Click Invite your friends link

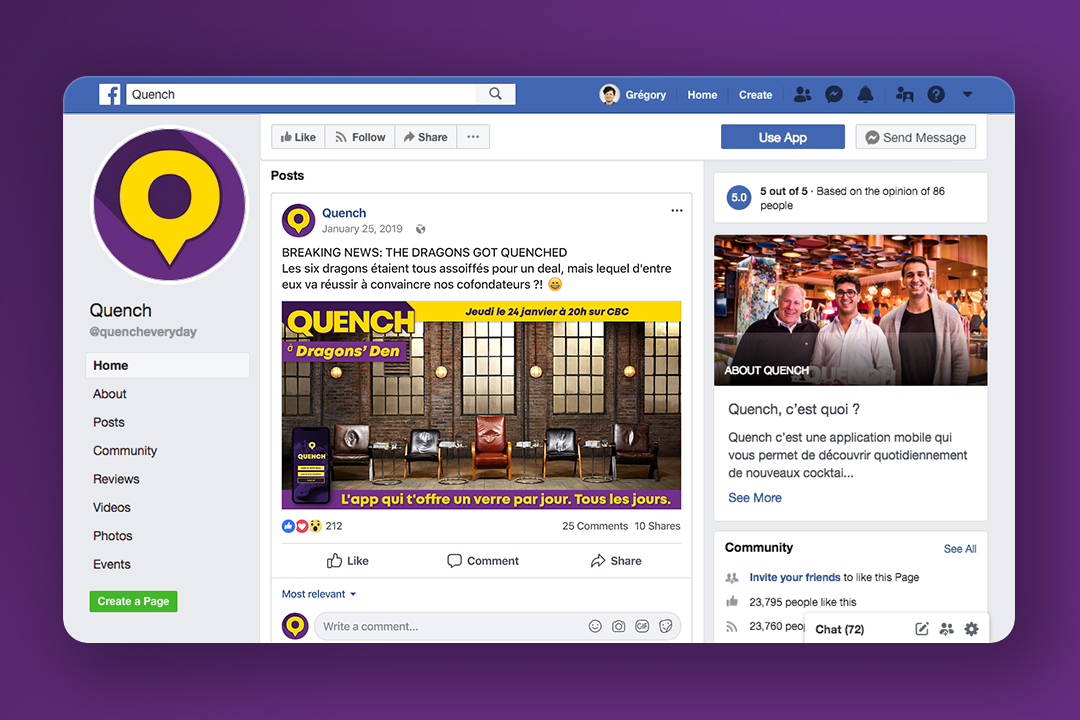pos(795,577)
